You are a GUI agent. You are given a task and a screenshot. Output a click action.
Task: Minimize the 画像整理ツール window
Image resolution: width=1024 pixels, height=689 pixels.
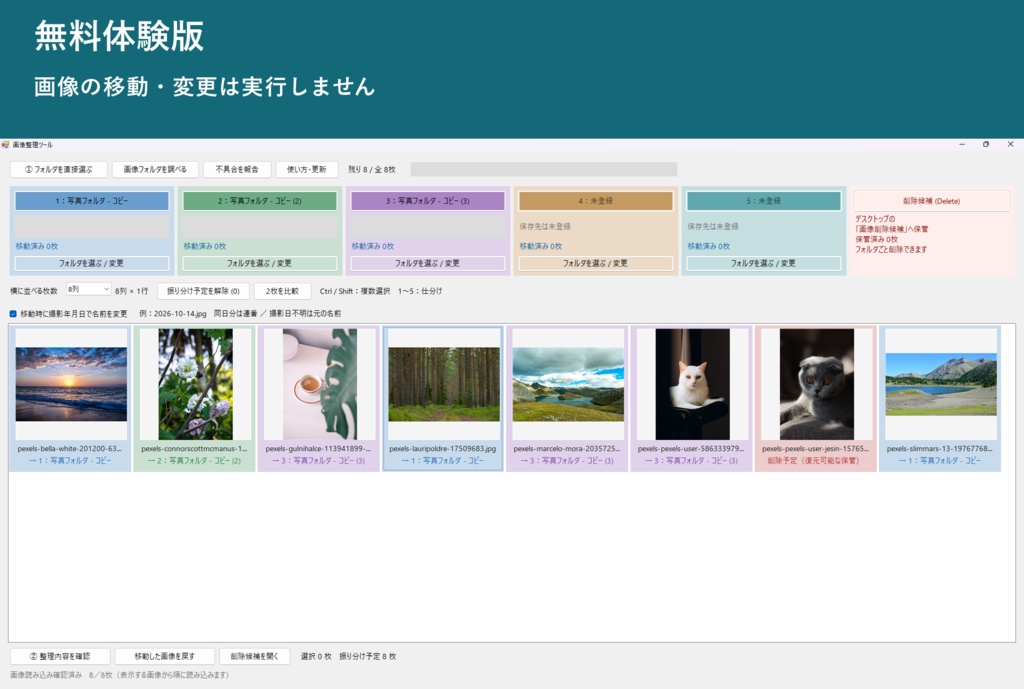click(962, 144)
